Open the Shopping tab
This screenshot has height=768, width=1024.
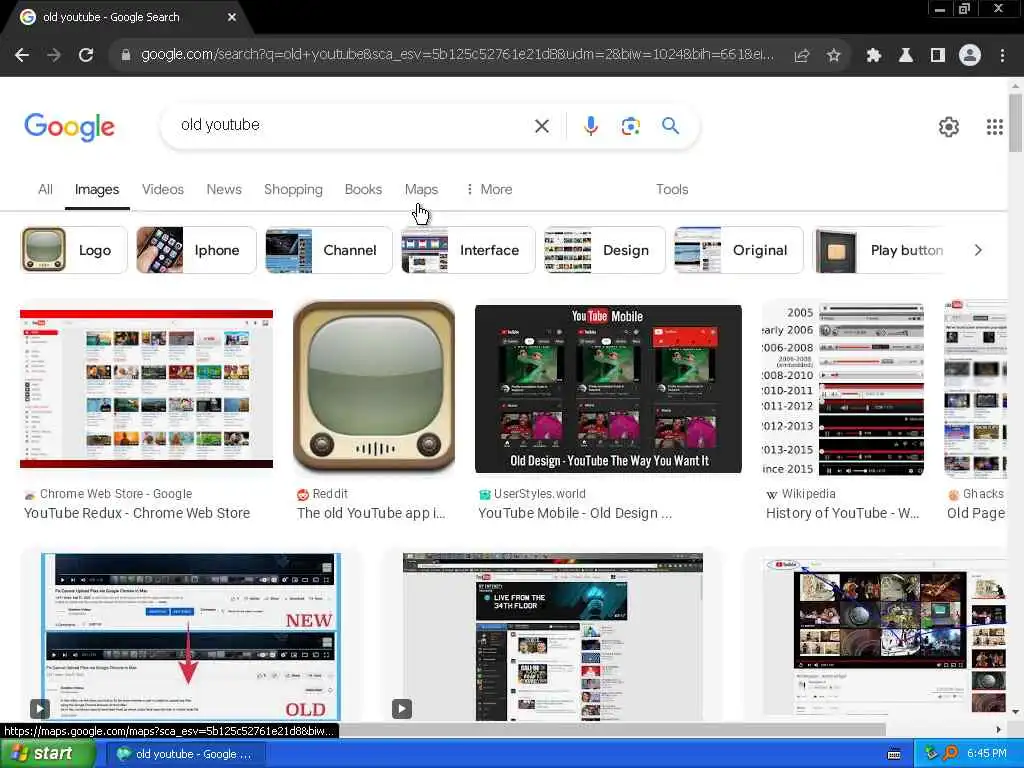(293, 189)
